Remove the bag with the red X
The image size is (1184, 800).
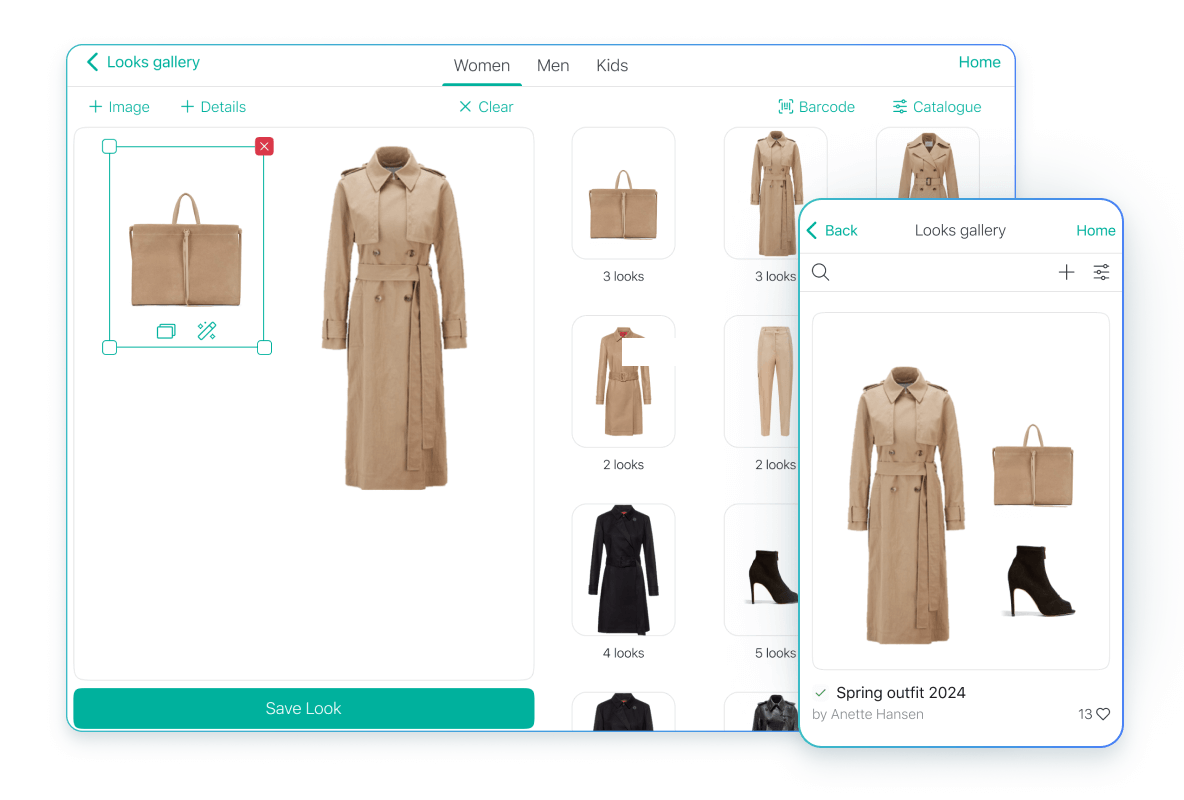pos(264,147)
